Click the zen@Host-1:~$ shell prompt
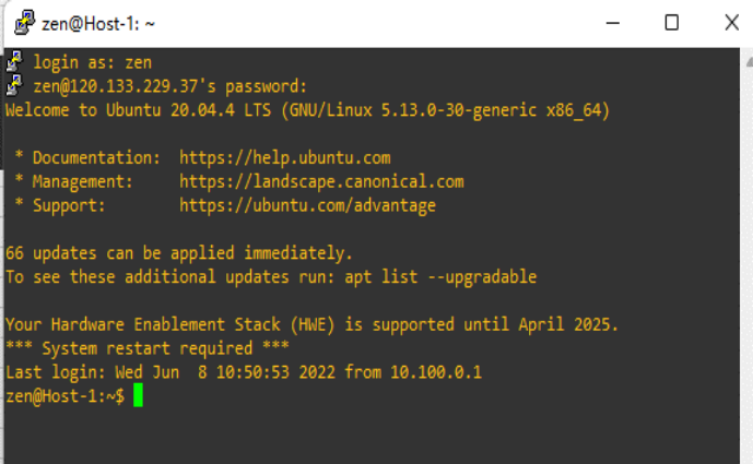This screenshot has width=753, height=464. point(65,397)
